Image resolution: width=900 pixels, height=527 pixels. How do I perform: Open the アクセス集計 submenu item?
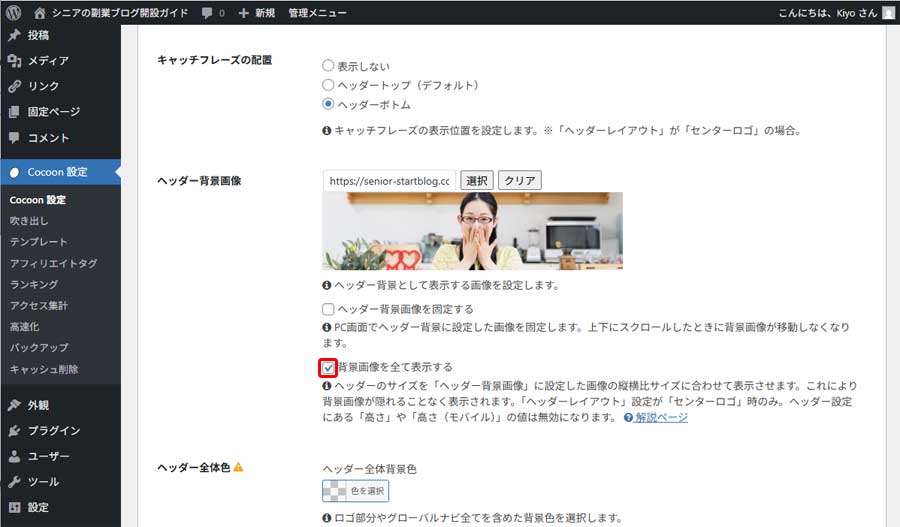38,305
